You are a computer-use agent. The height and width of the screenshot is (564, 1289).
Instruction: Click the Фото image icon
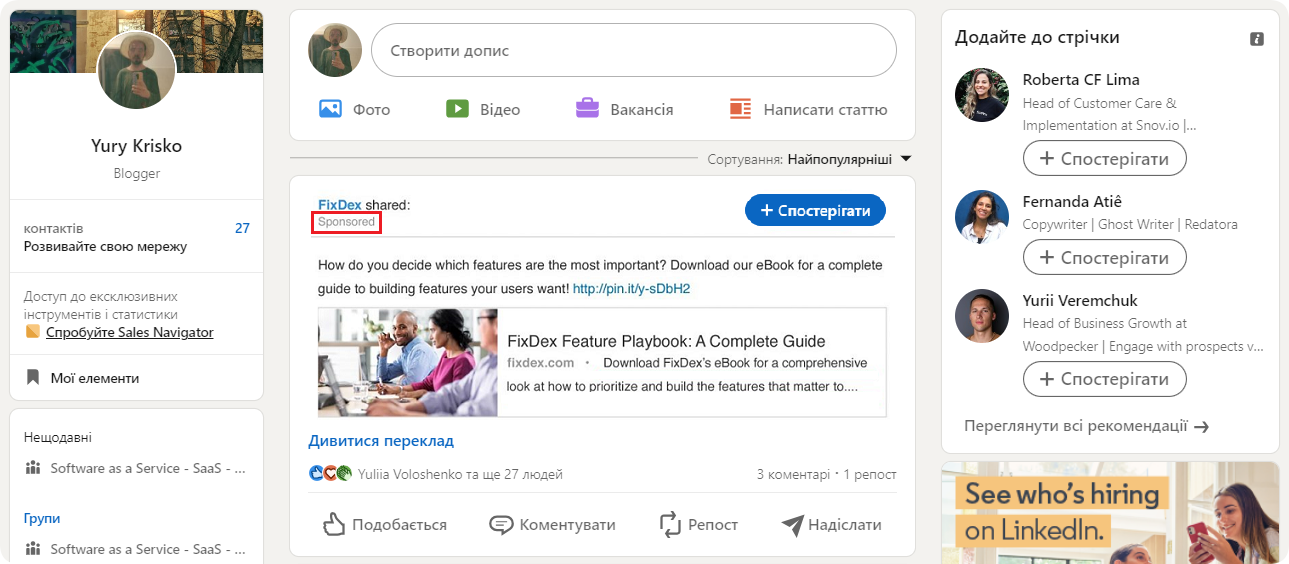point(331,108)
